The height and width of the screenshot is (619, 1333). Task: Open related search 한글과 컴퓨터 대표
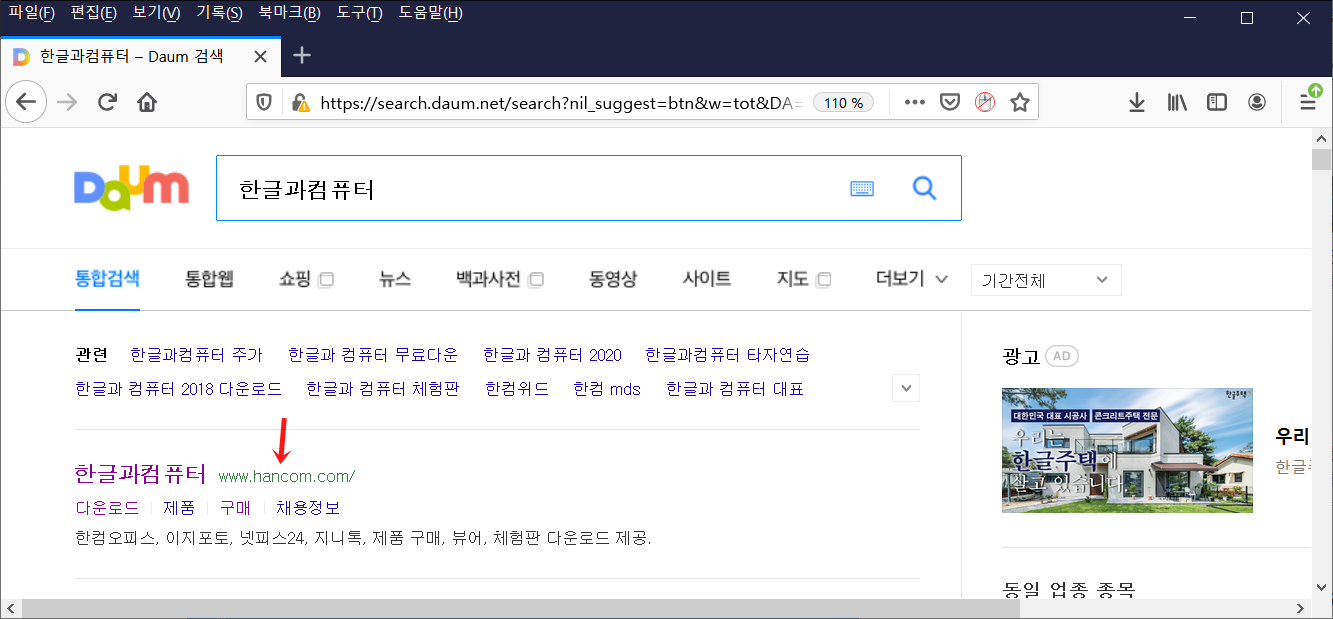[x=735, y=388]
